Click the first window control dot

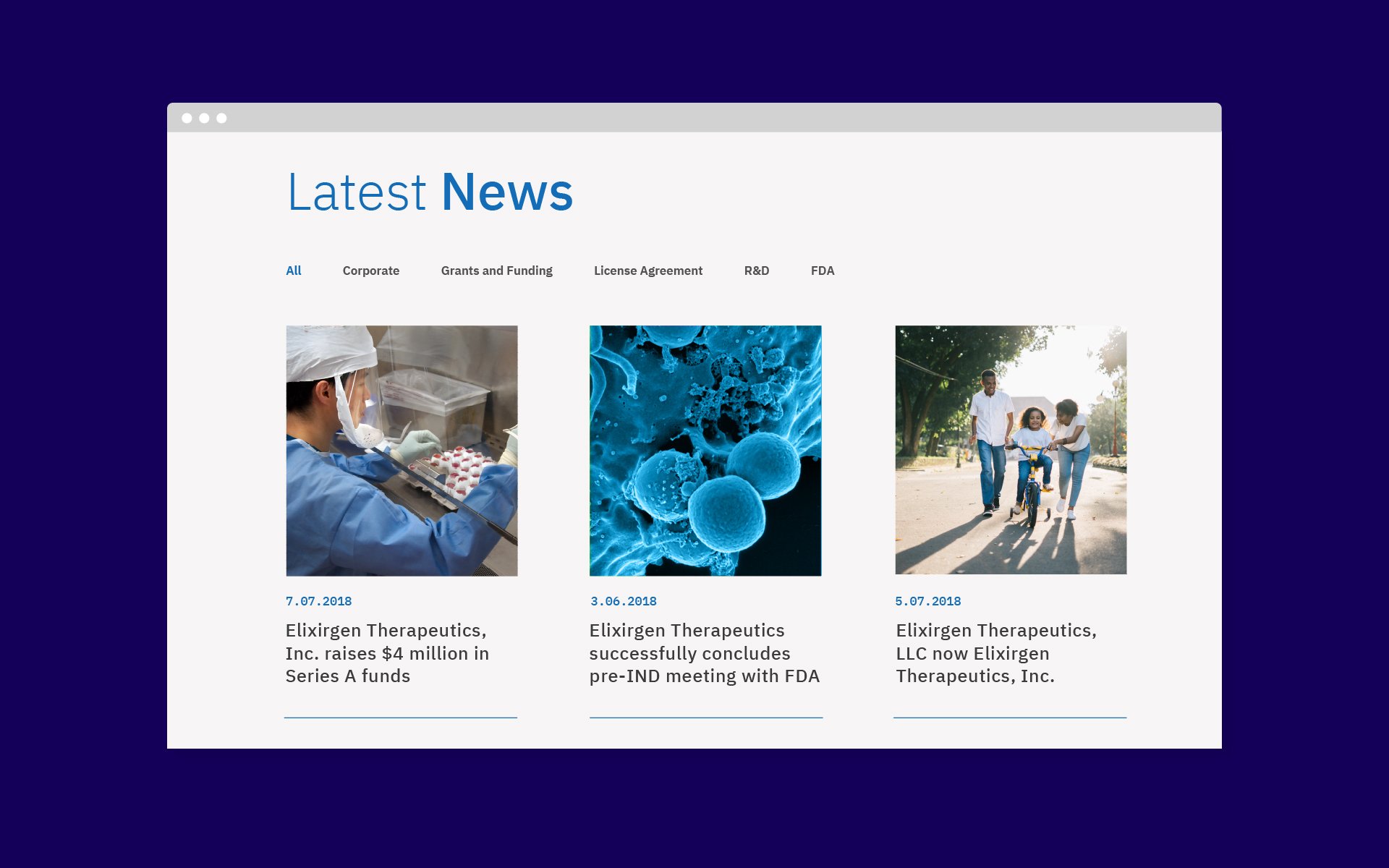tap(187, 118)
